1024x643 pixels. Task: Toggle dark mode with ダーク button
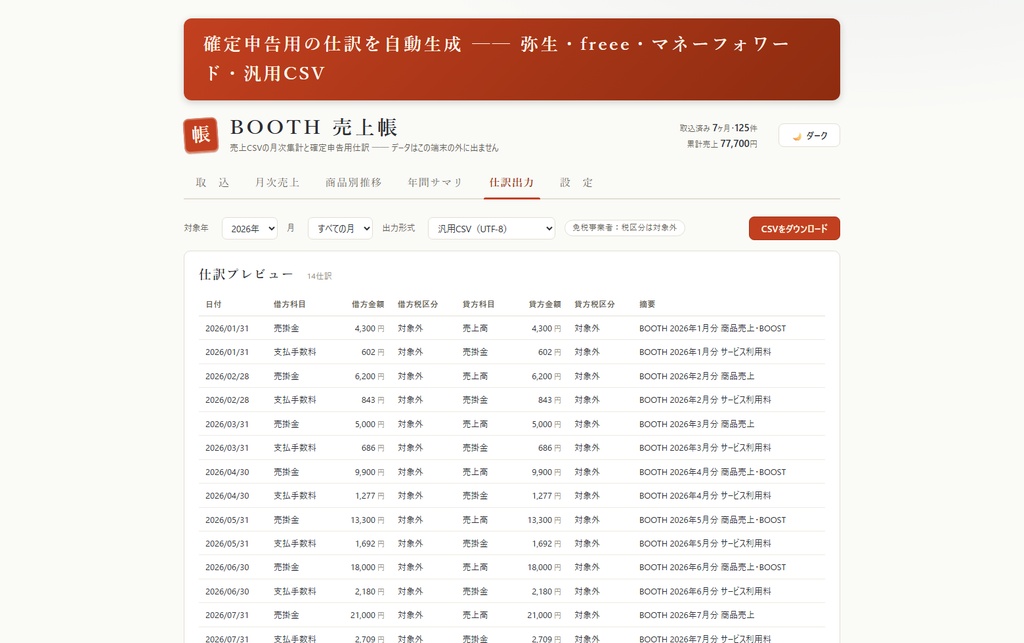pos(808,135)
